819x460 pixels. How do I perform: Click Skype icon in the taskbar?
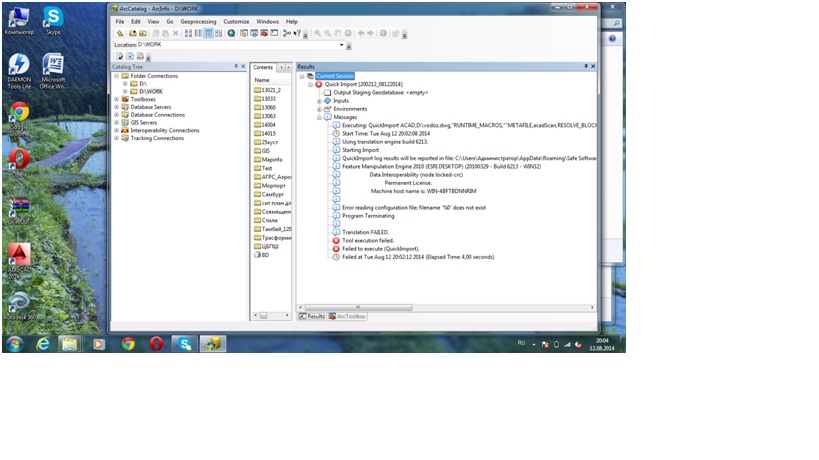coord(183,343)
